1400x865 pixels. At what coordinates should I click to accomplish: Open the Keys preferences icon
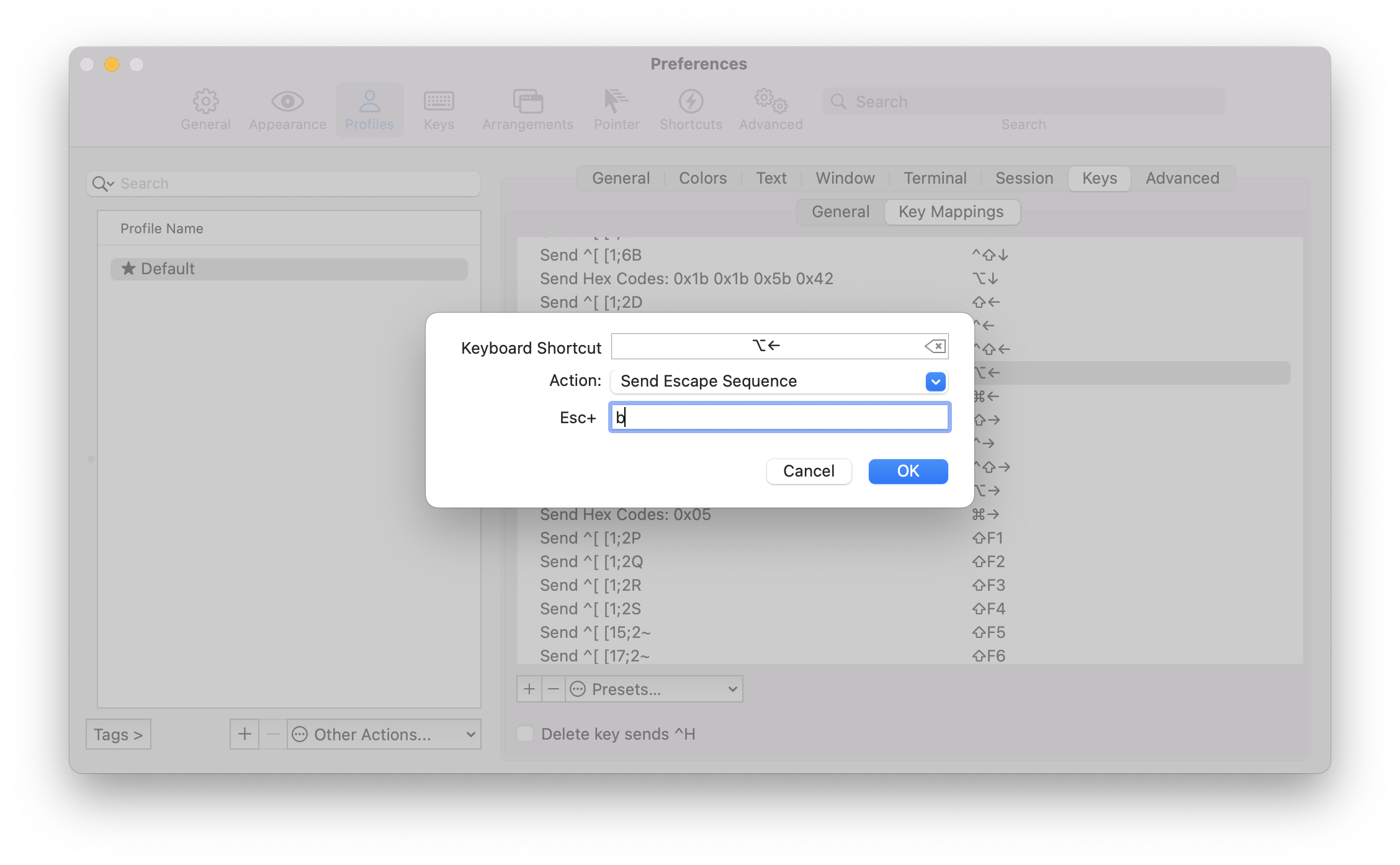point(438,109)
